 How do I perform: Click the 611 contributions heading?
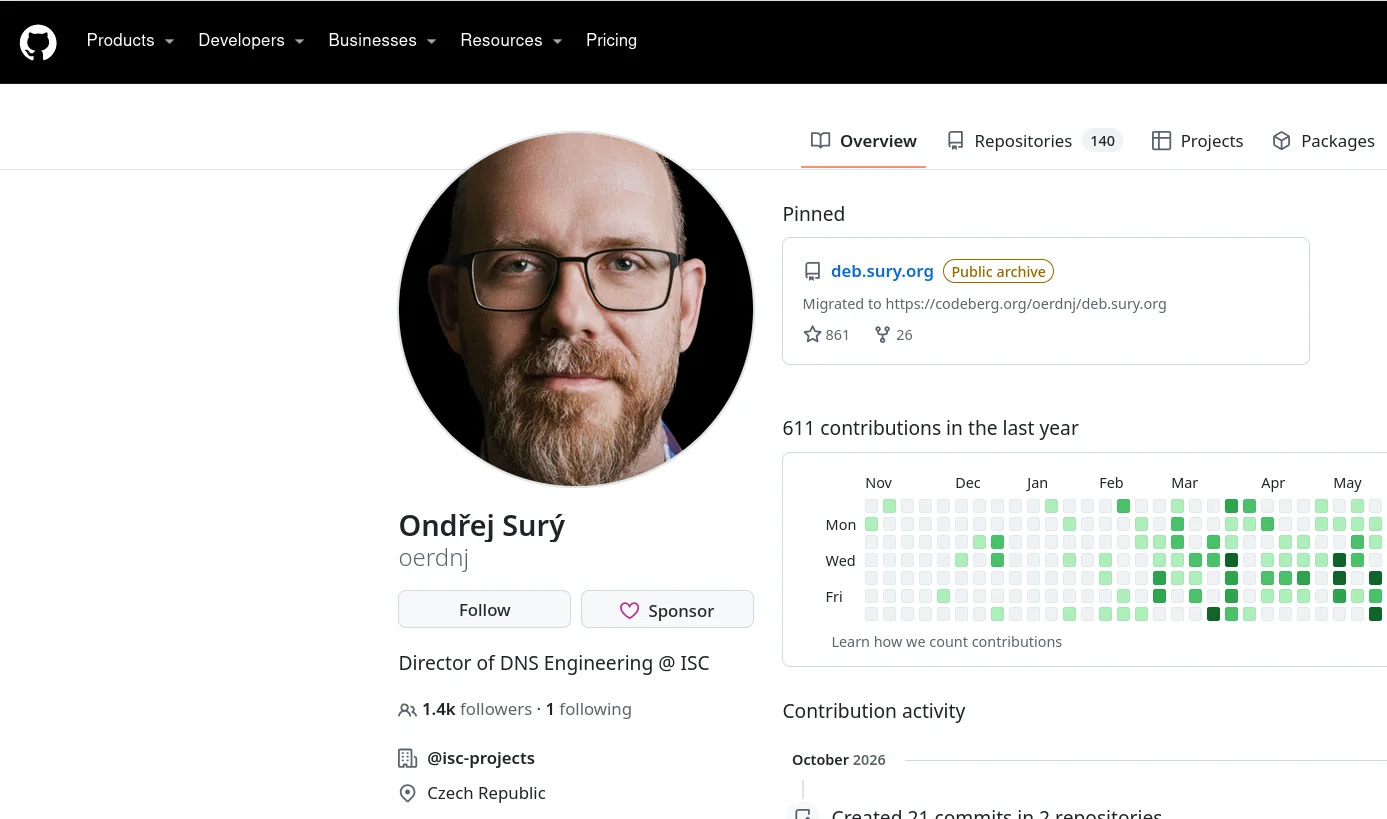[930, 428]
